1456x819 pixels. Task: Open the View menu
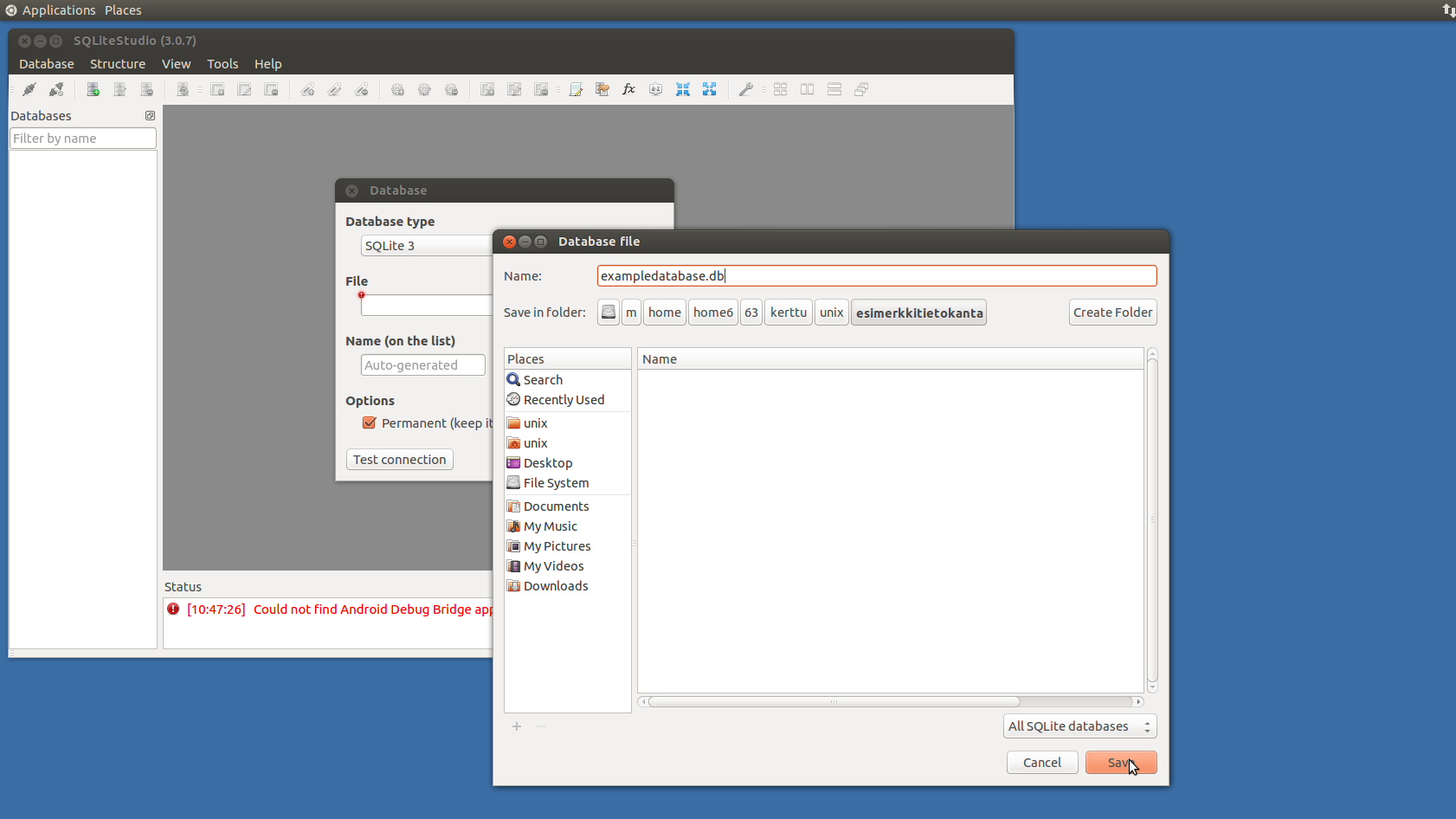click(x=177, y=64)
